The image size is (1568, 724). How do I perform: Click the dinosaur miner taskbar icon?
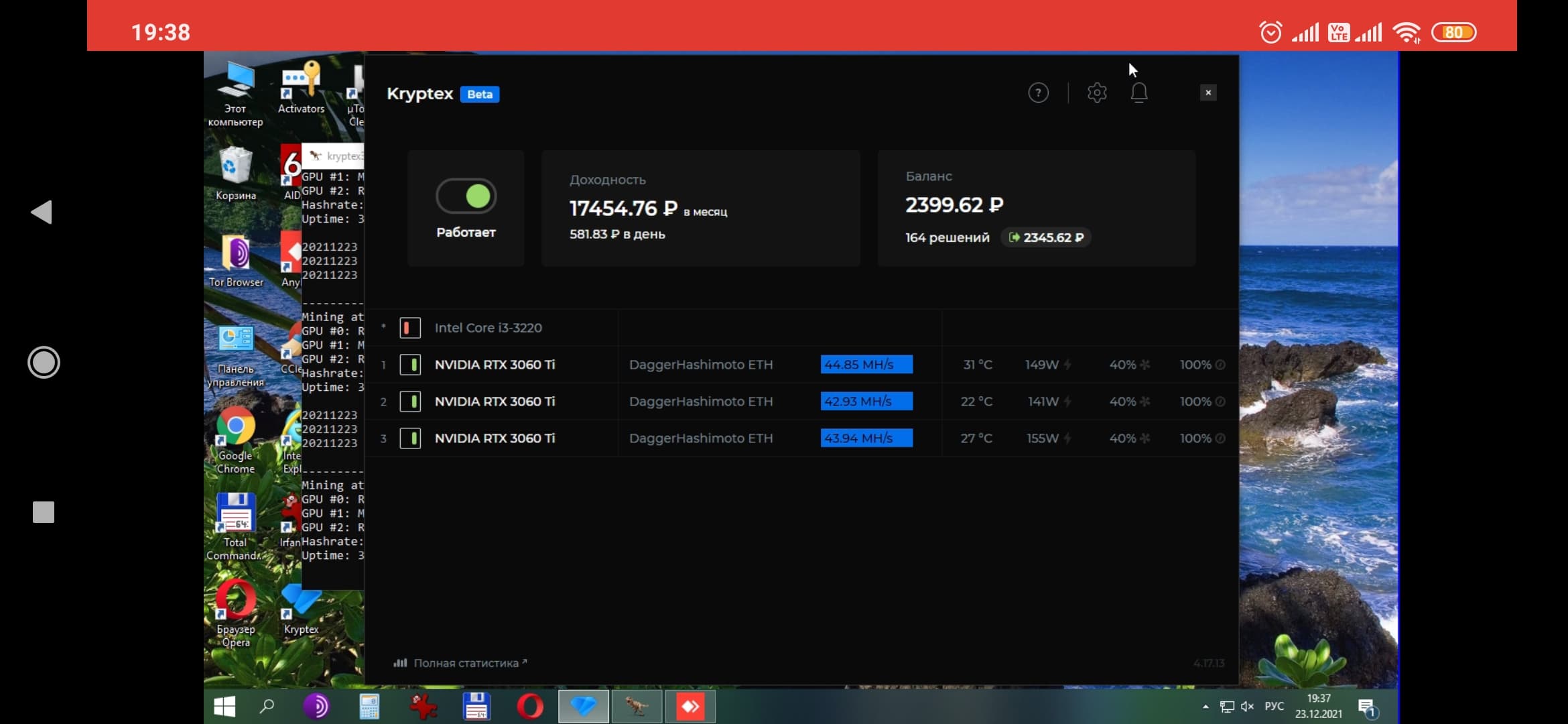click(637, 707)
